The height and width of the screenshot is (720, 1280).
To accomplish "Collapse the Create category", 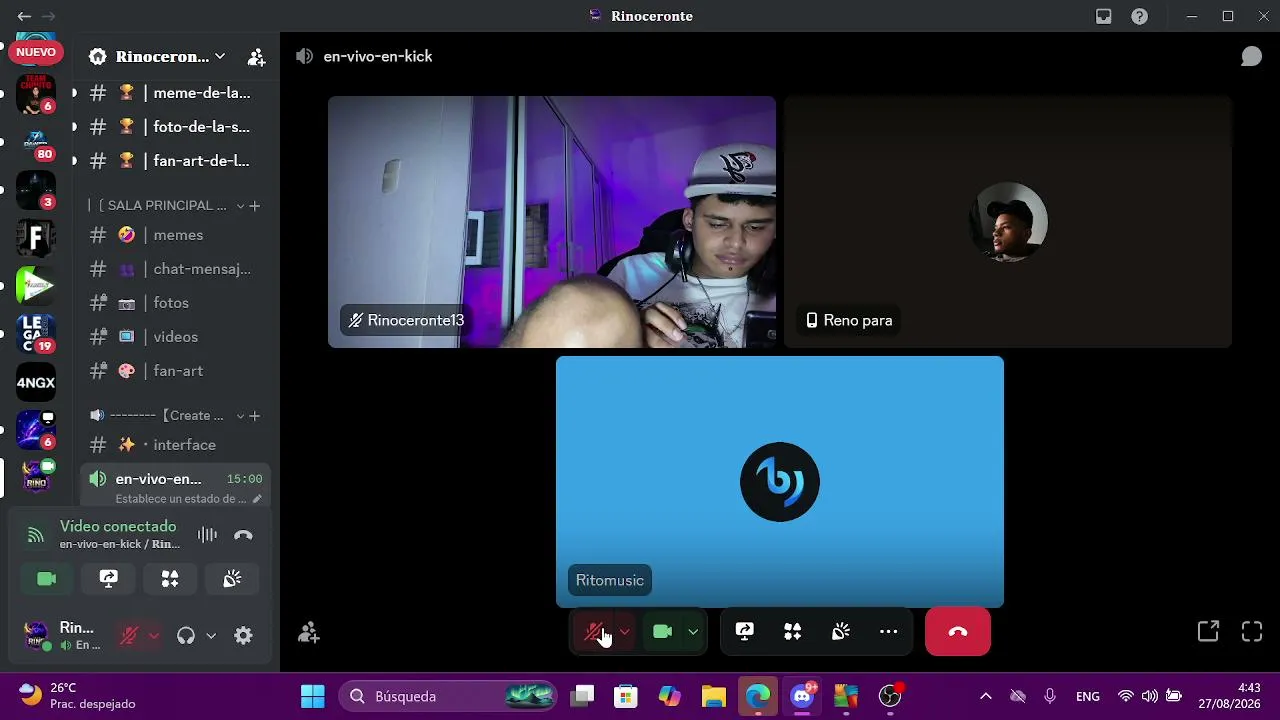I will click(x=165, y=416).
